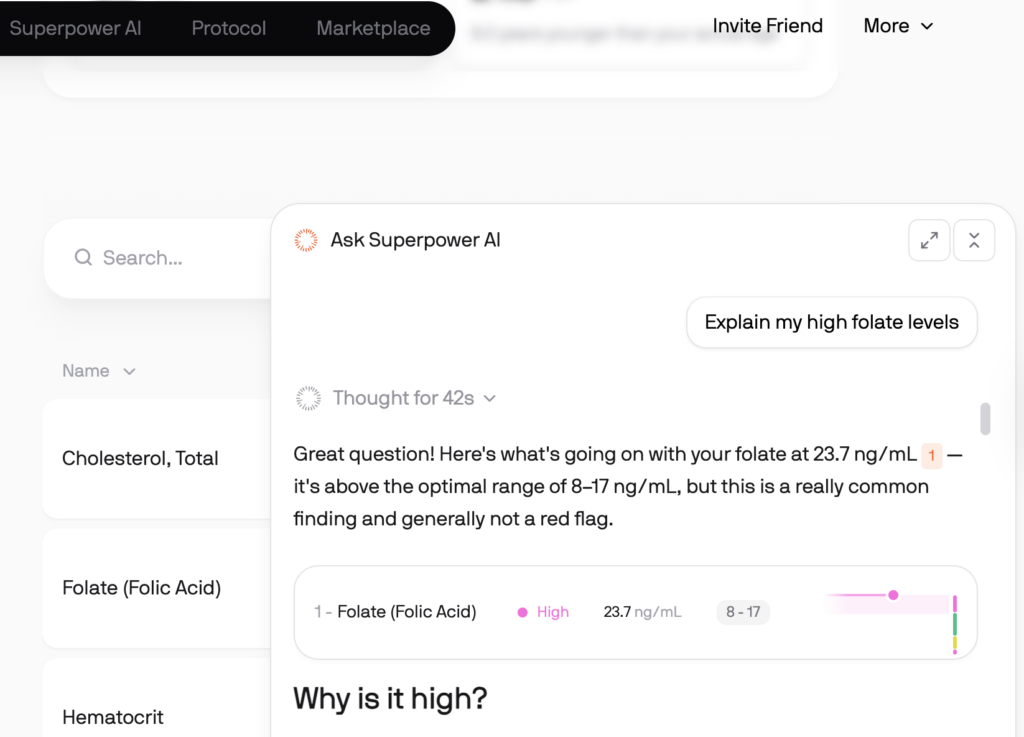The image size is (1024, 737).
Task: Expand the Thought for 42s section
Action: pos(415,398)
